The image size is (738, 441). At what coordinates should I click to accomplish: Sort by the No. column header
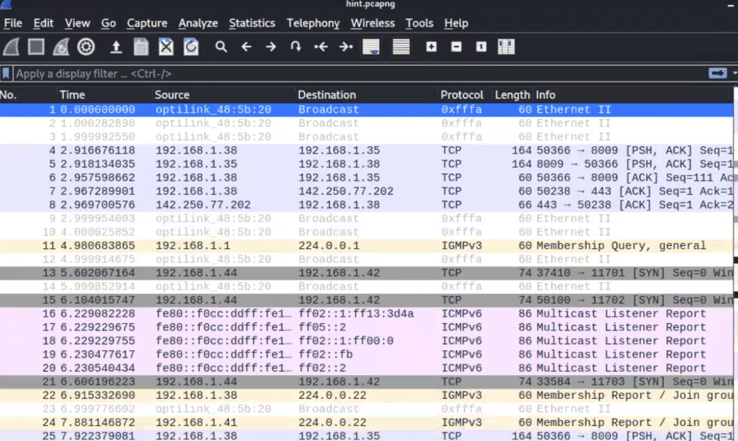[x=28, y=95]
